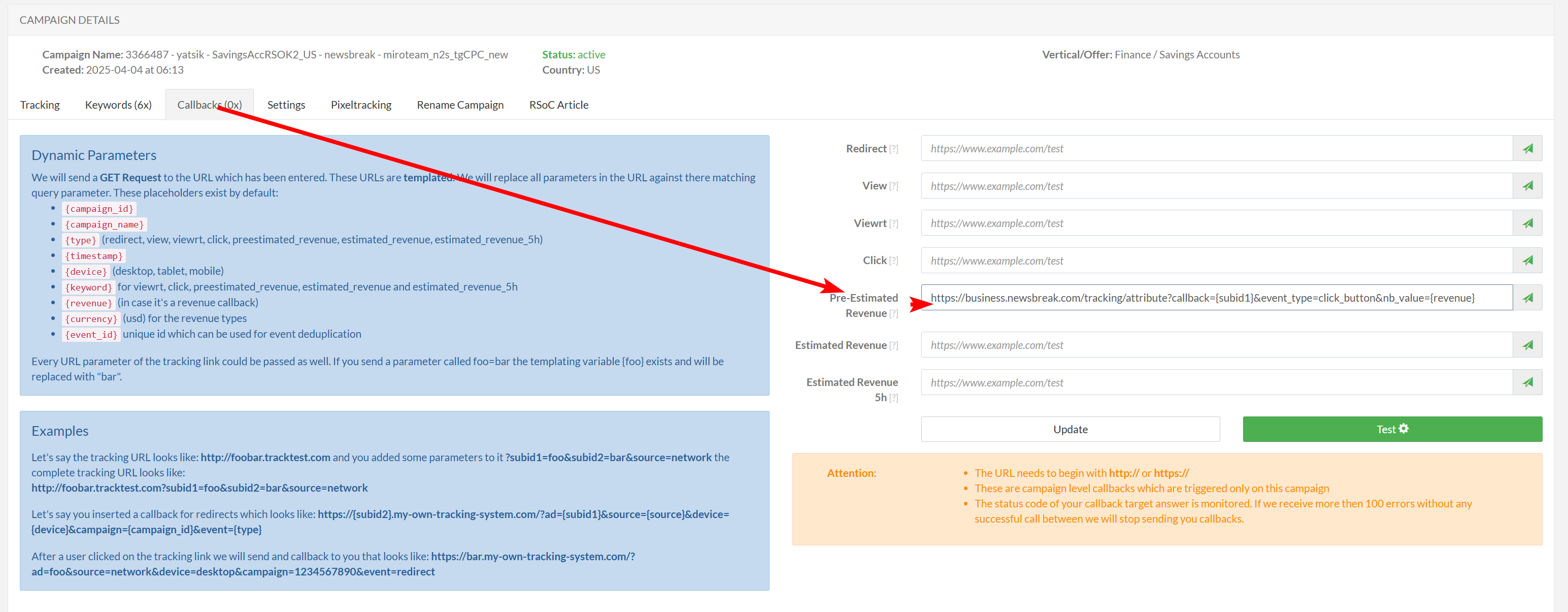Open the Tracking tab
Screen dimensions: 1568x612
tap(40, 105)
